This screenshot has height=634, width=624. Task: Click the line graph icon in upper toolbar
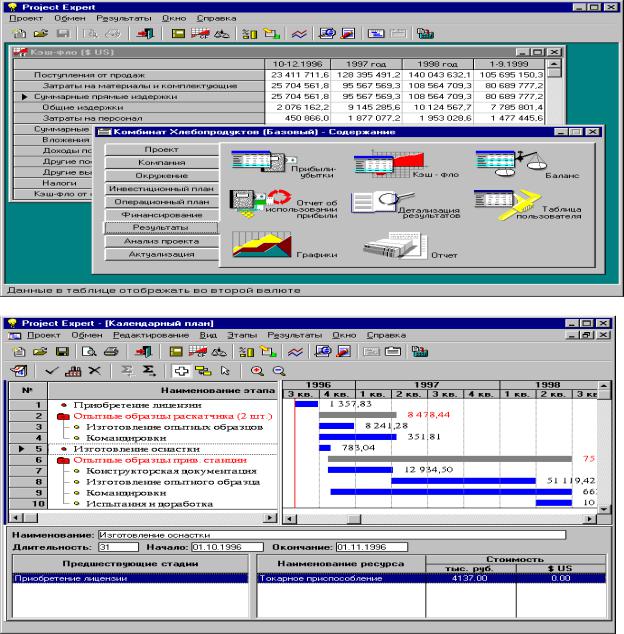(299, 34)
